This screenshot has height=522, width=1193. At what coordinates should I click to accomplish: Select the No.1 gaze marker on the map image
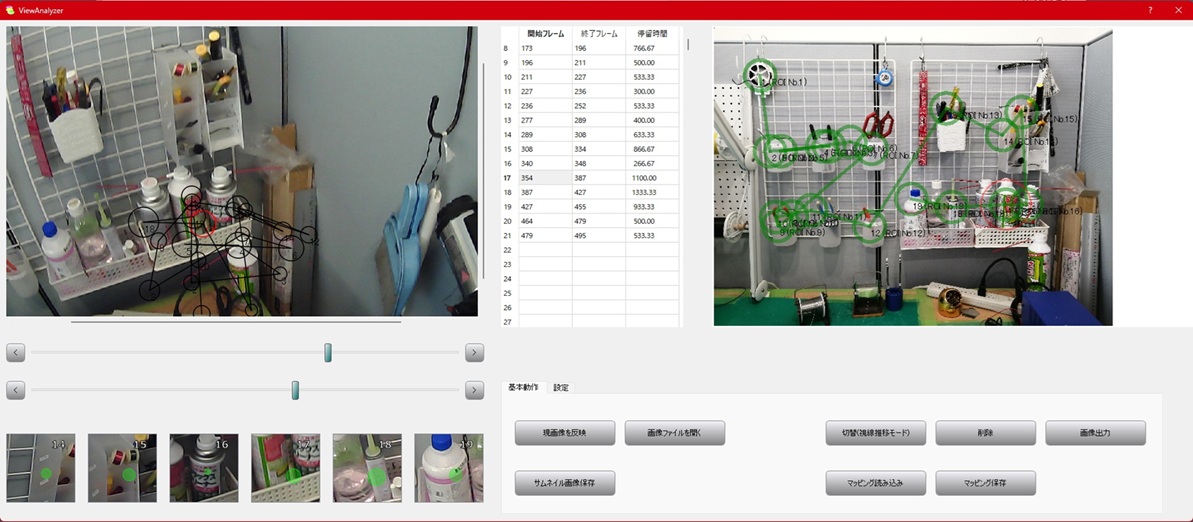pos(760,73)
